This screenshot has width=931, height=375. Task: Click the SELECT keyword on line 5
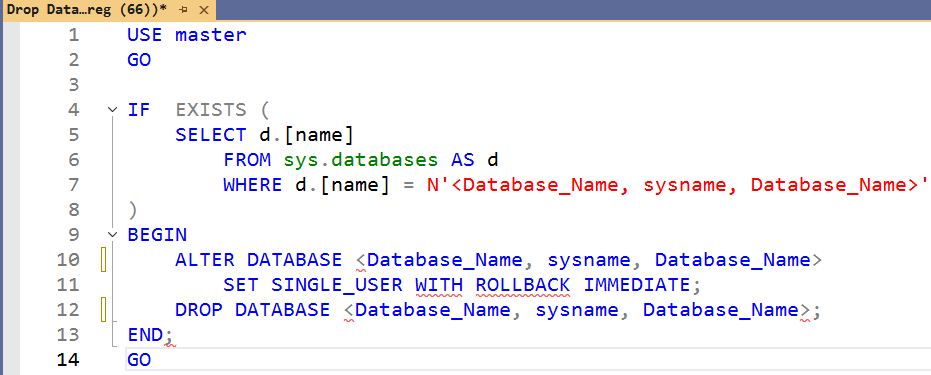(210, 135)
